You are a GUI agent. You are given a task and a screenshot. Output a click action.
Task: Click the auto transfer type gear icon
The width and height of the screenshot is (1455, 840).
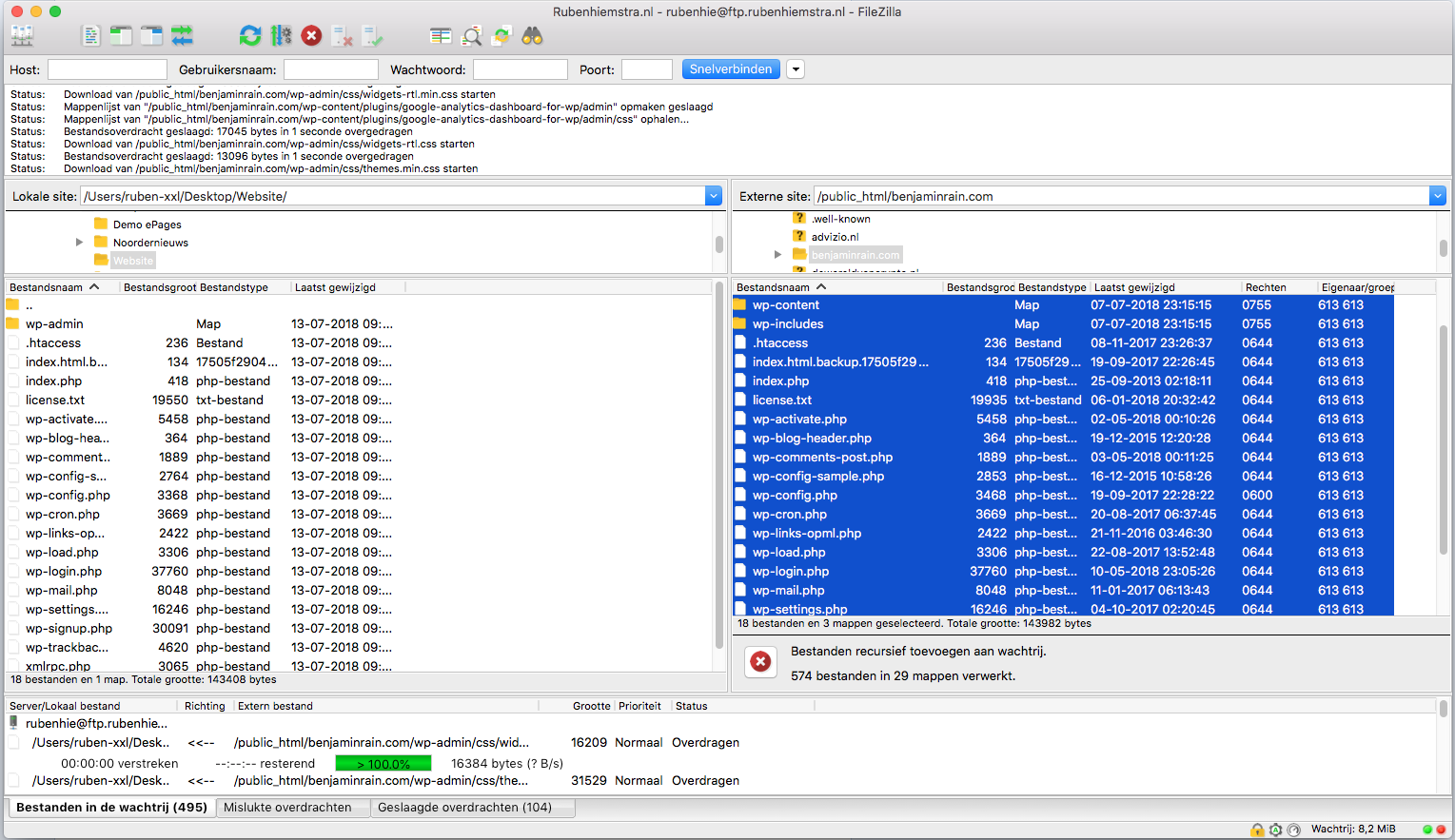pyautogui.click(x=1275, y=830)
